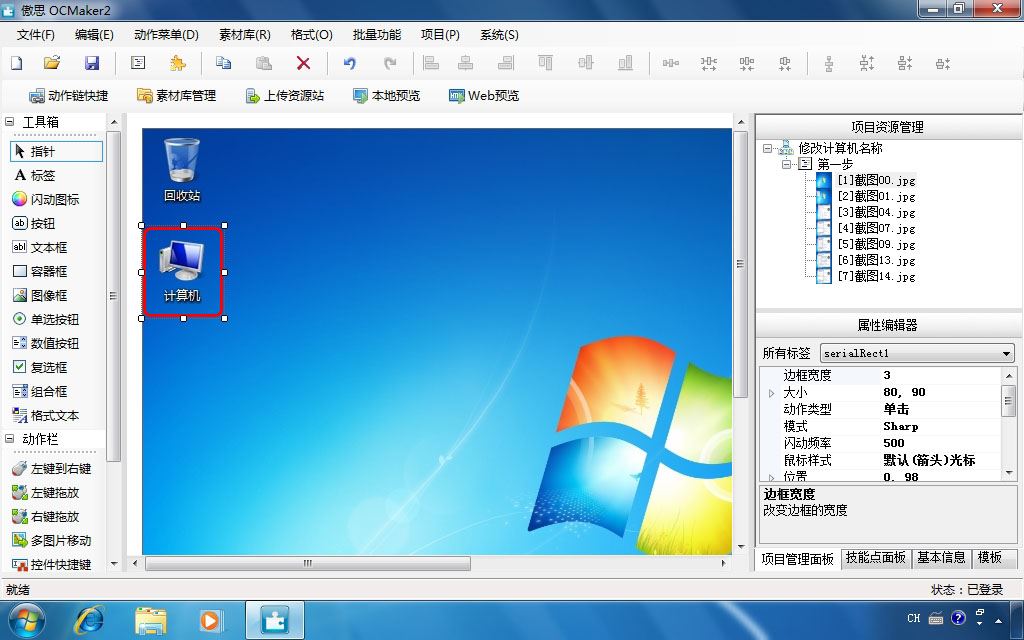Open Windows Explorer from taskbar
1024x640 pixels.
150,620
